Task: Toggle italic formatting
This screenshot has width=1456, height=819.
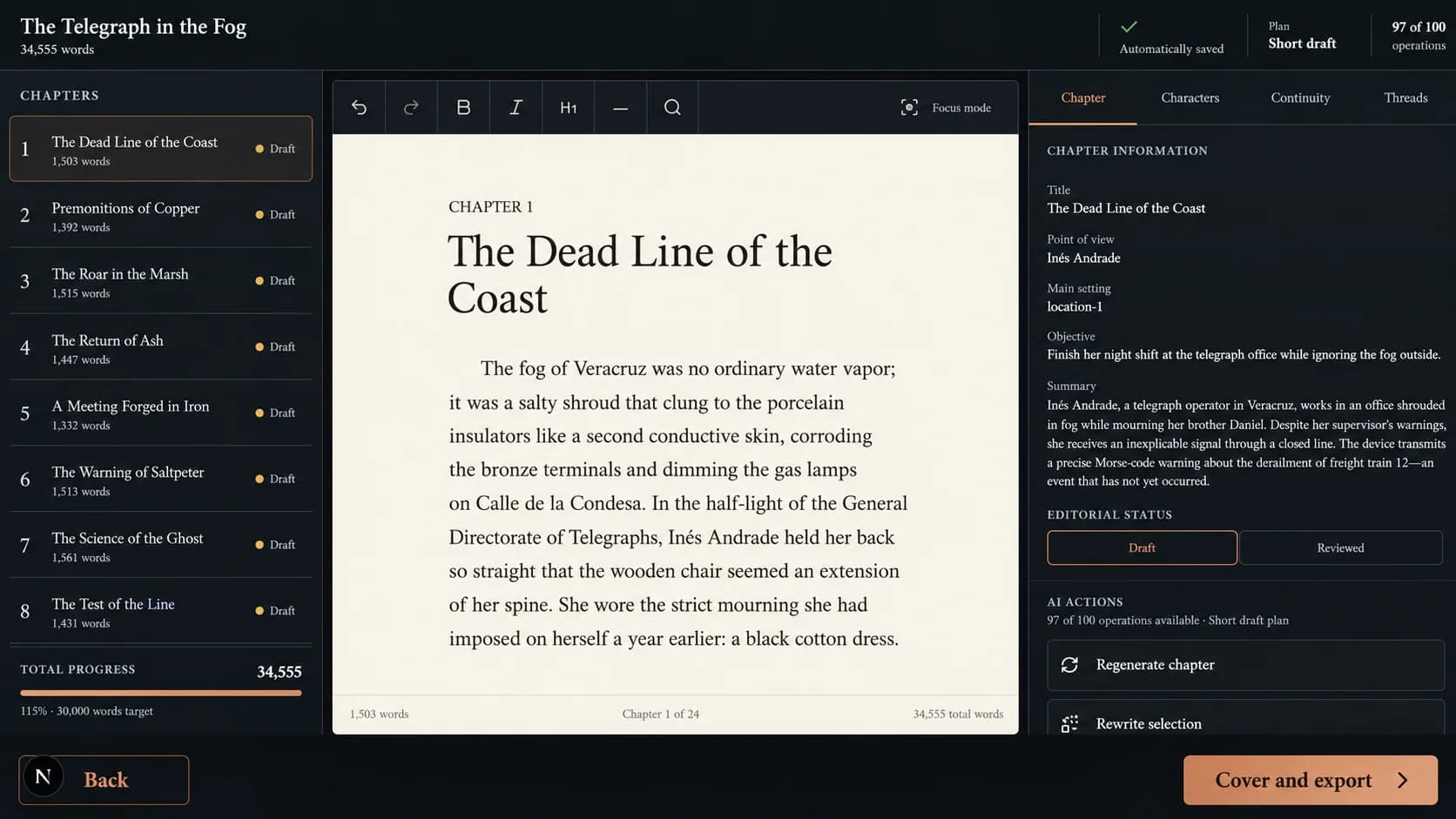Action: pyautogui.click(x=516, y=107)
